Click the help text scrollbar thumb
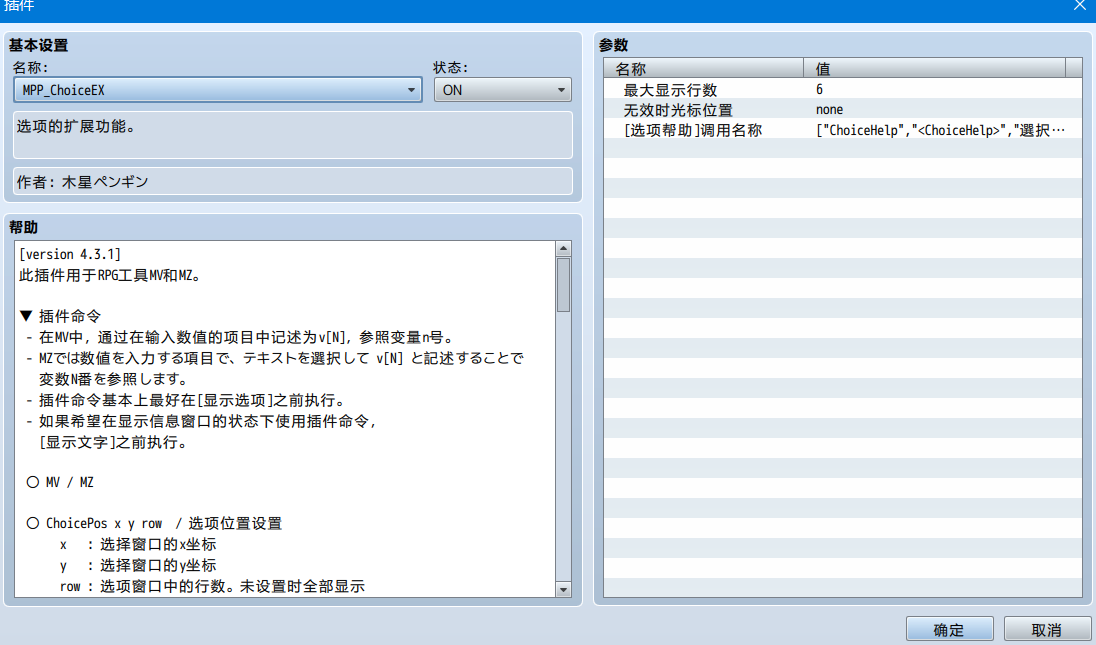 pyautogui.click(x=563, y=285)
